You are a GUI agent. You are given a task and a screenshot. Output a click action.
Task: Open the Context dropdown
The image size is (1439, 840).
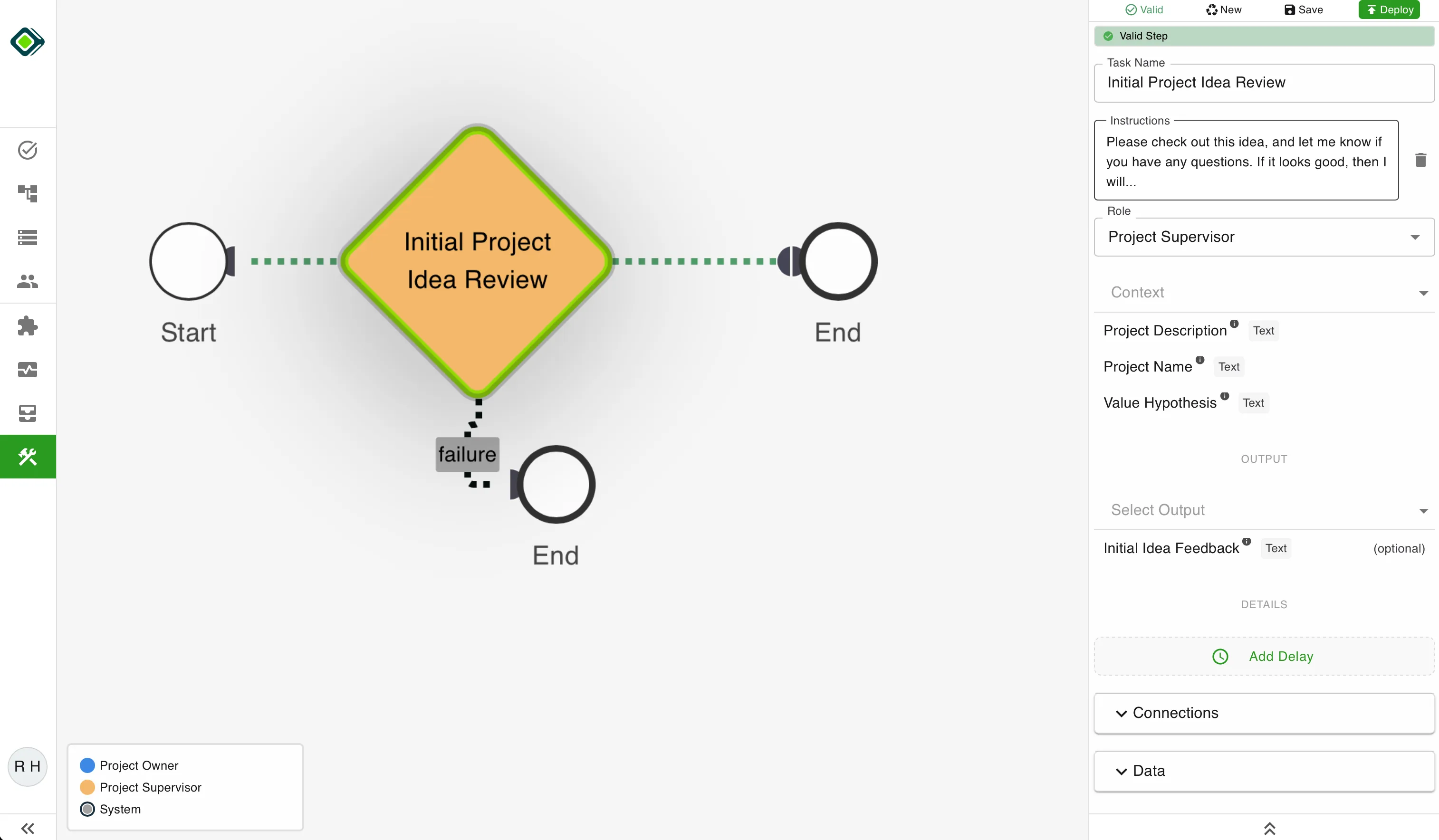(1264, 292)
